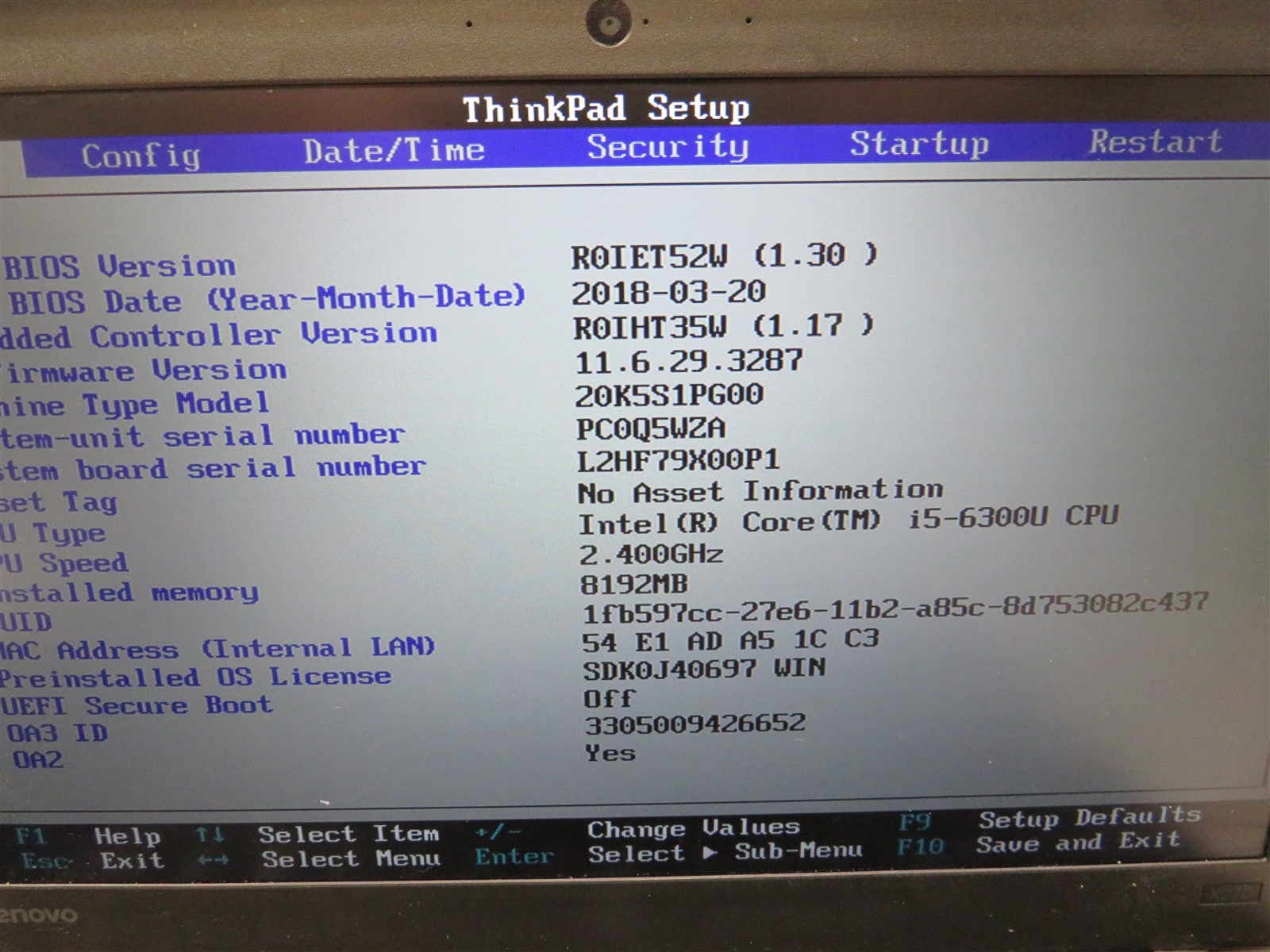Click the ThinkPad Setup title
1270x952 pixels.
tap(606, 109)
